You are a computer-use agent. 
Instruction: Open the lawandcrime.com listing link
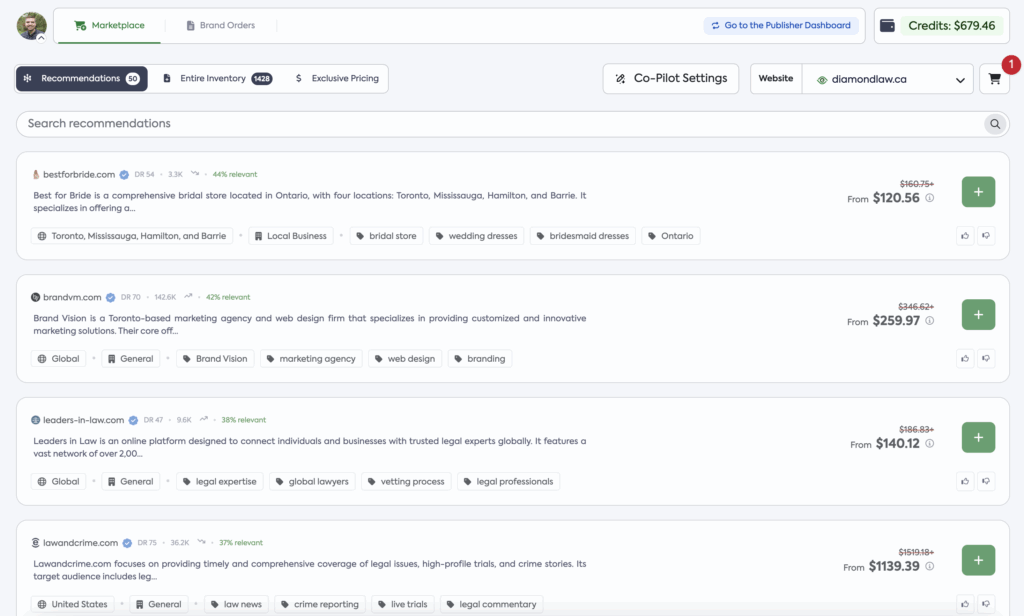[x=80, y=543]
